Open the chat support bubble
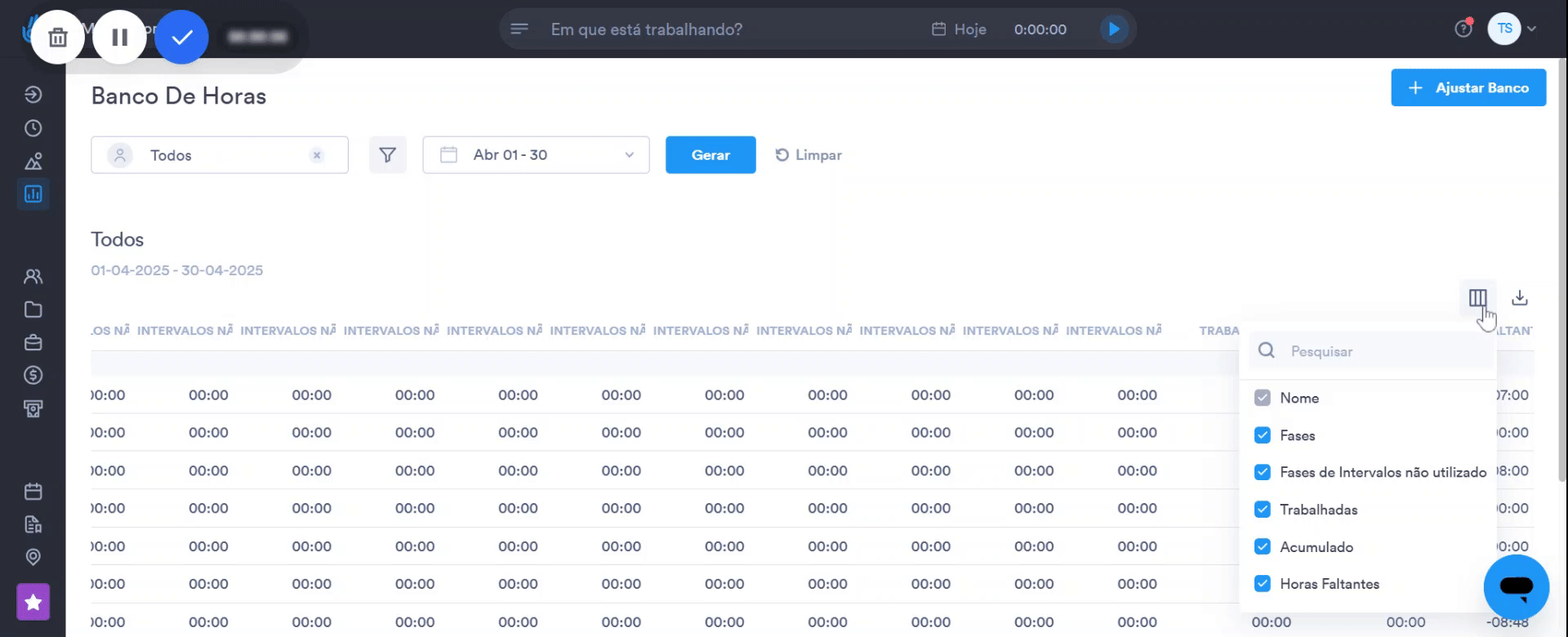 1517,587
